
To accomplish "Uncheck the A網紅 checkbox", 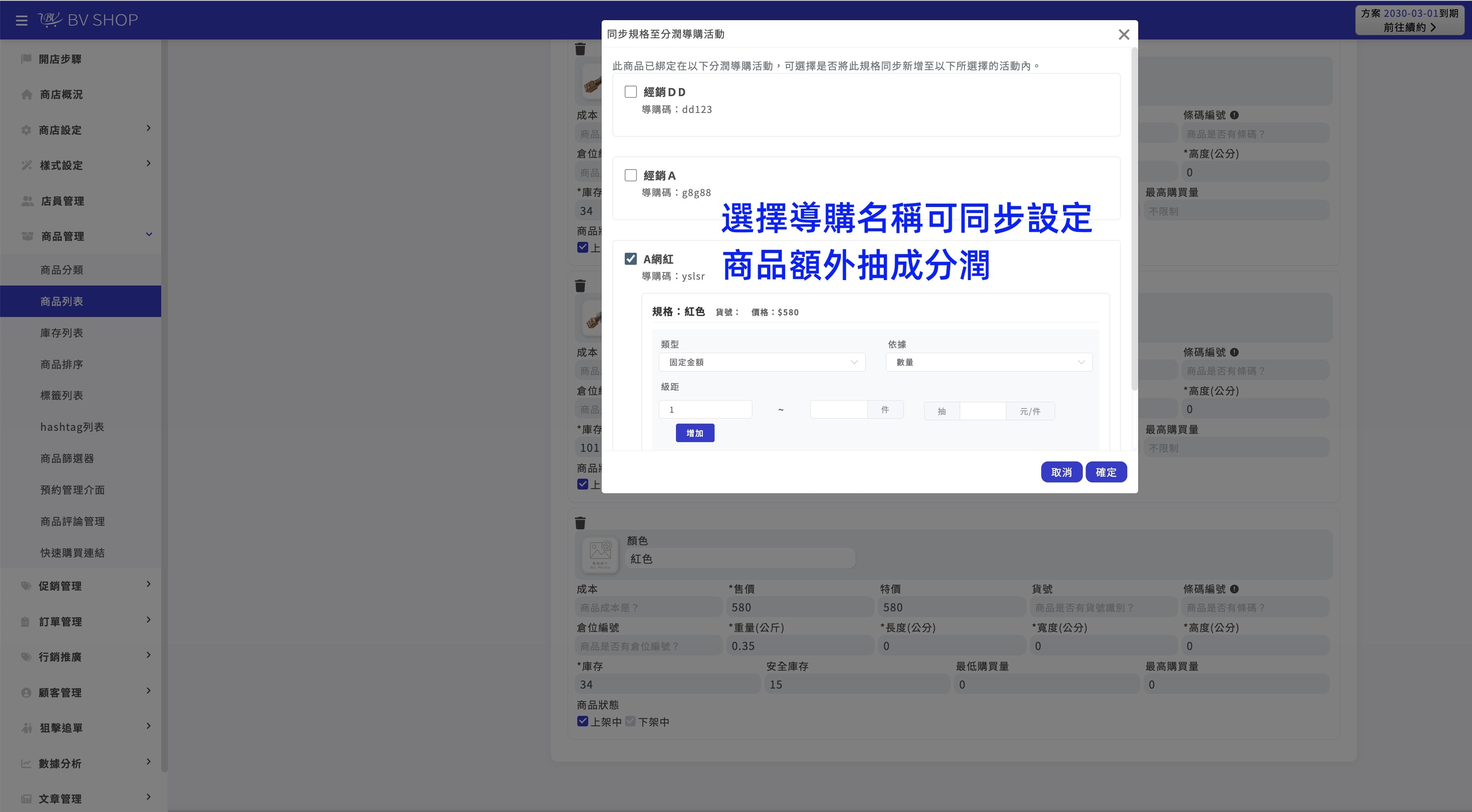I will 630,259.
